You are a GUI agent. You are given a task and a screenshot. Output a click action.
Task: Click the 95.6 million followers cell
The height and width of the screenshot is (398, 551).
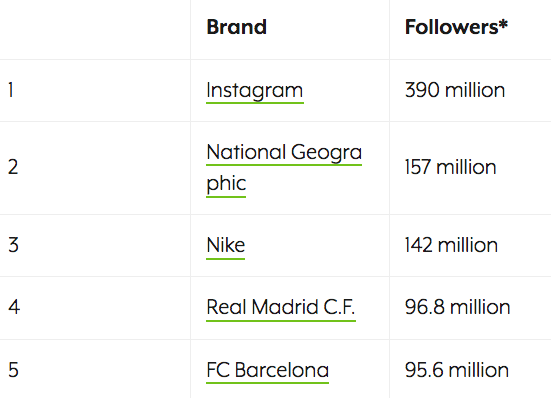(470, 369)
